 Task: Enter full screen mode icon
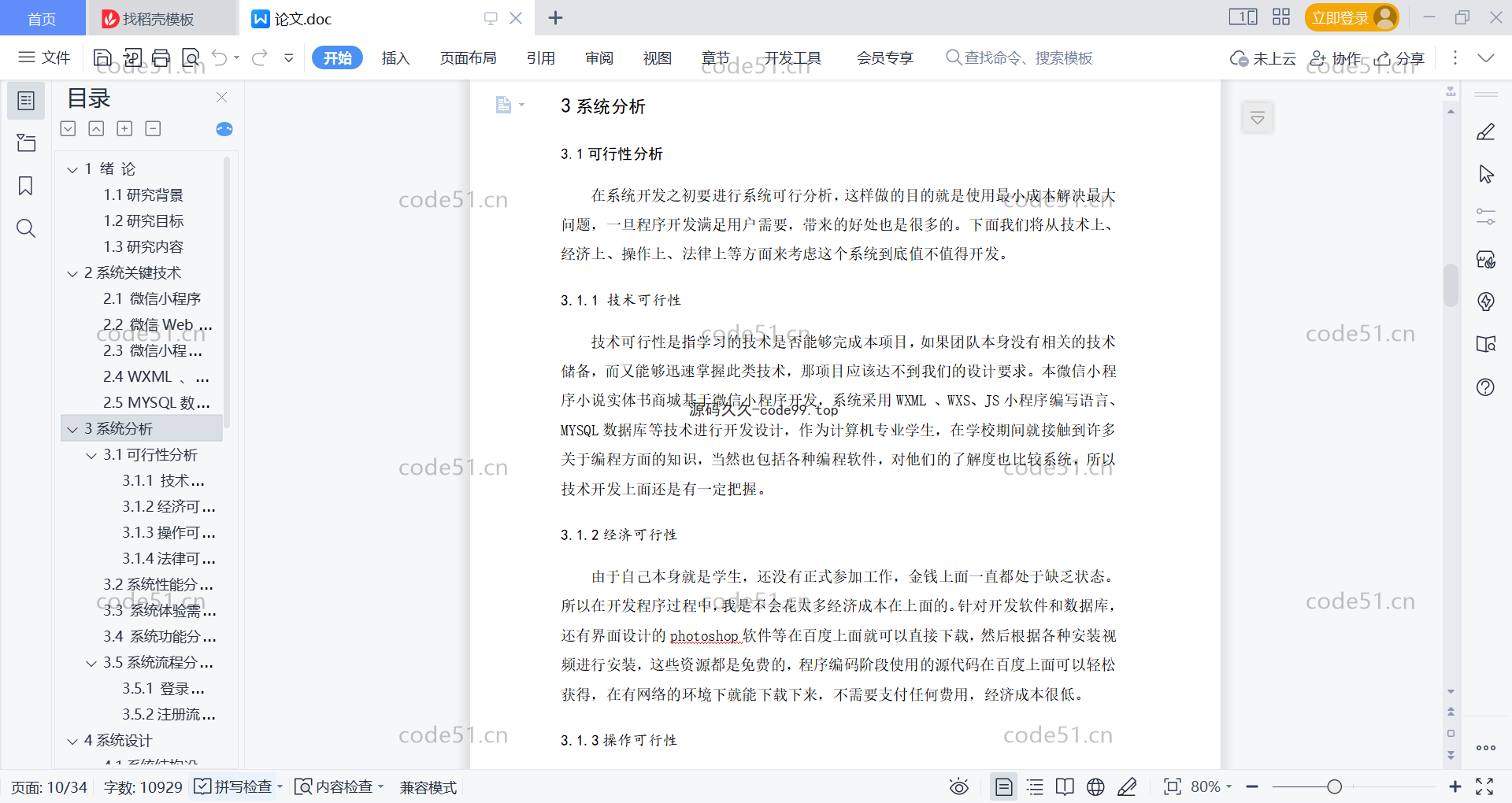coord(1484,786)
